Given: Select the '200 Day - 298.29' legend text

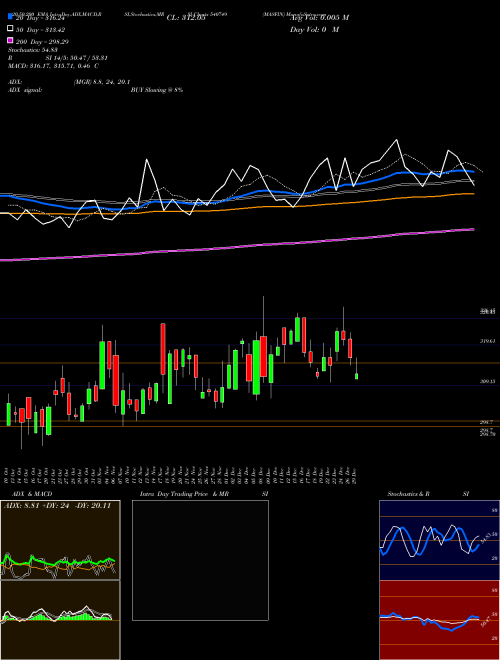Looking at the screenshot, I should (x=42, y=42).
